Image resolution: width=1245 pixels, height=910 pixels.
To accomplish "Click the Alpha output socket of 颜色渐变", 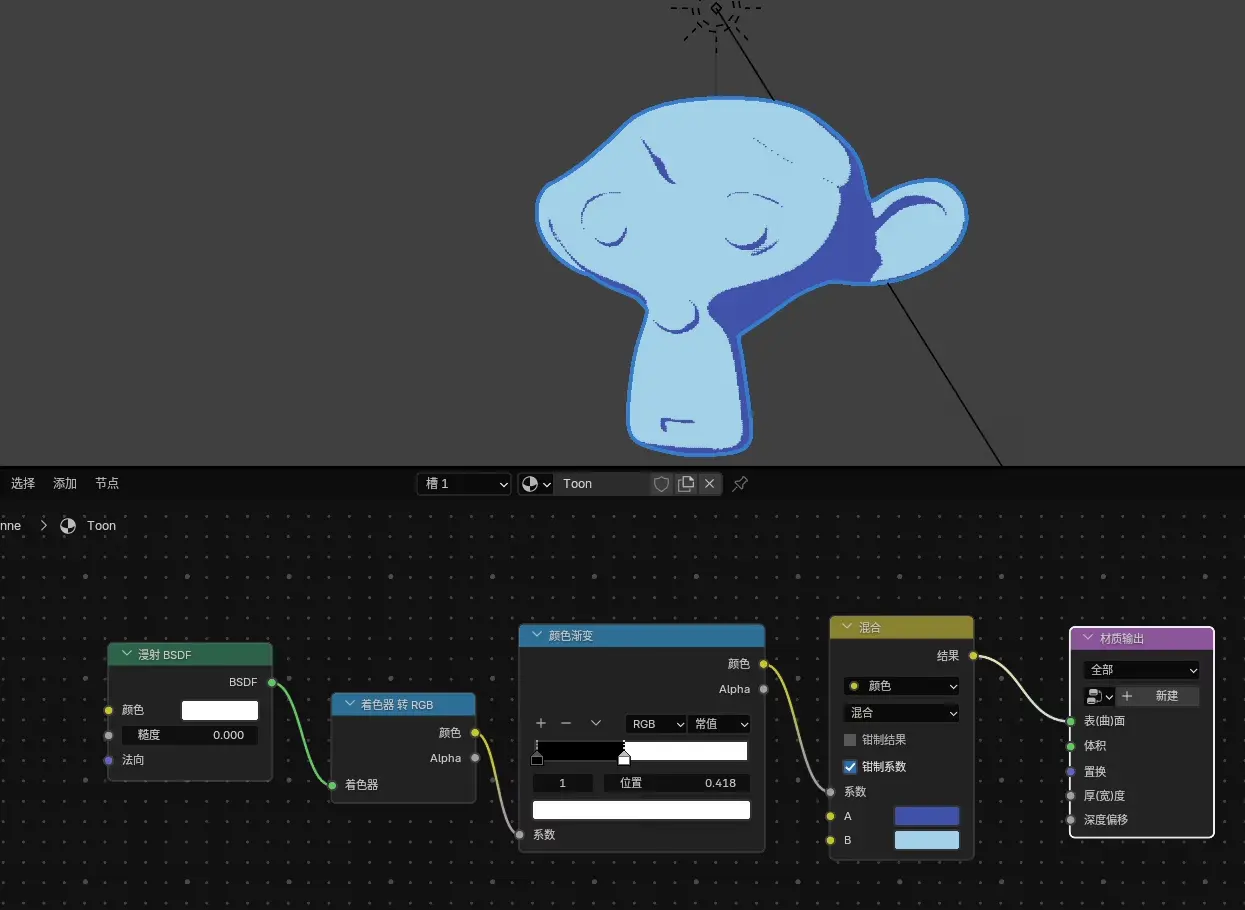I will click(764, 689).
